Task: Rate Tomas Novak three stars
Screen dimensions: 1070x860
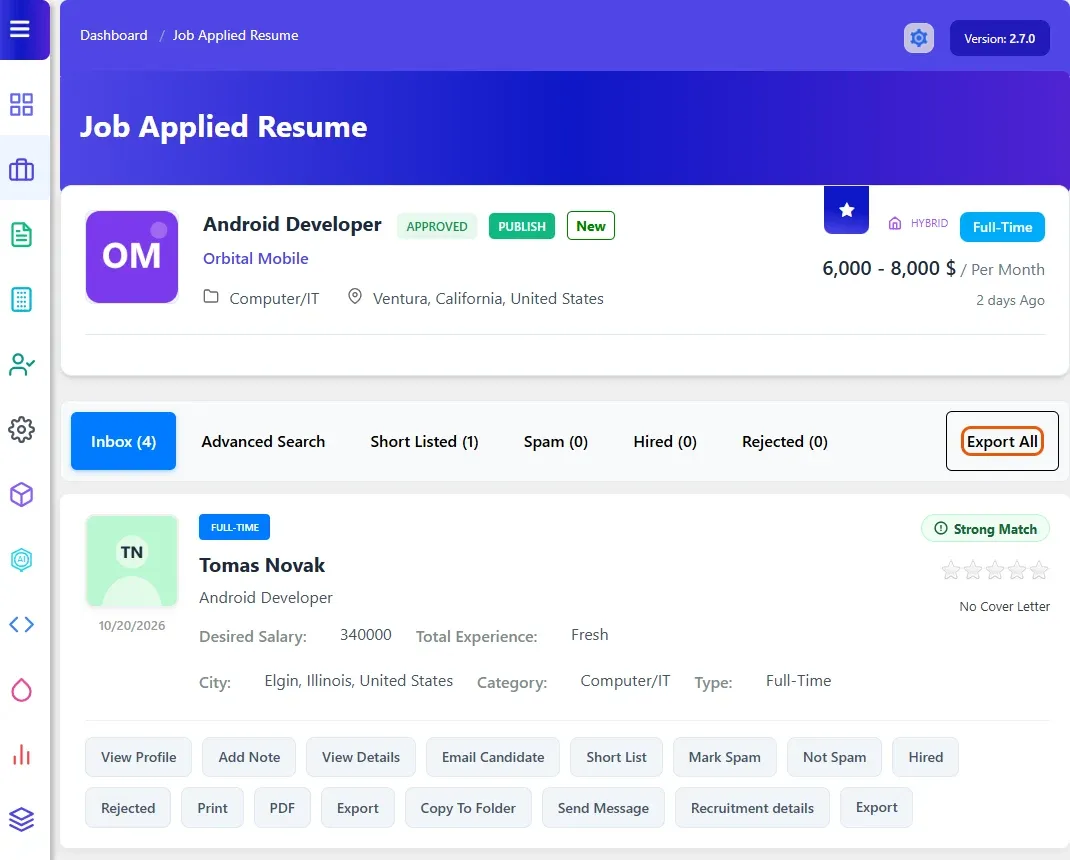Action: [x=995, y=570]
